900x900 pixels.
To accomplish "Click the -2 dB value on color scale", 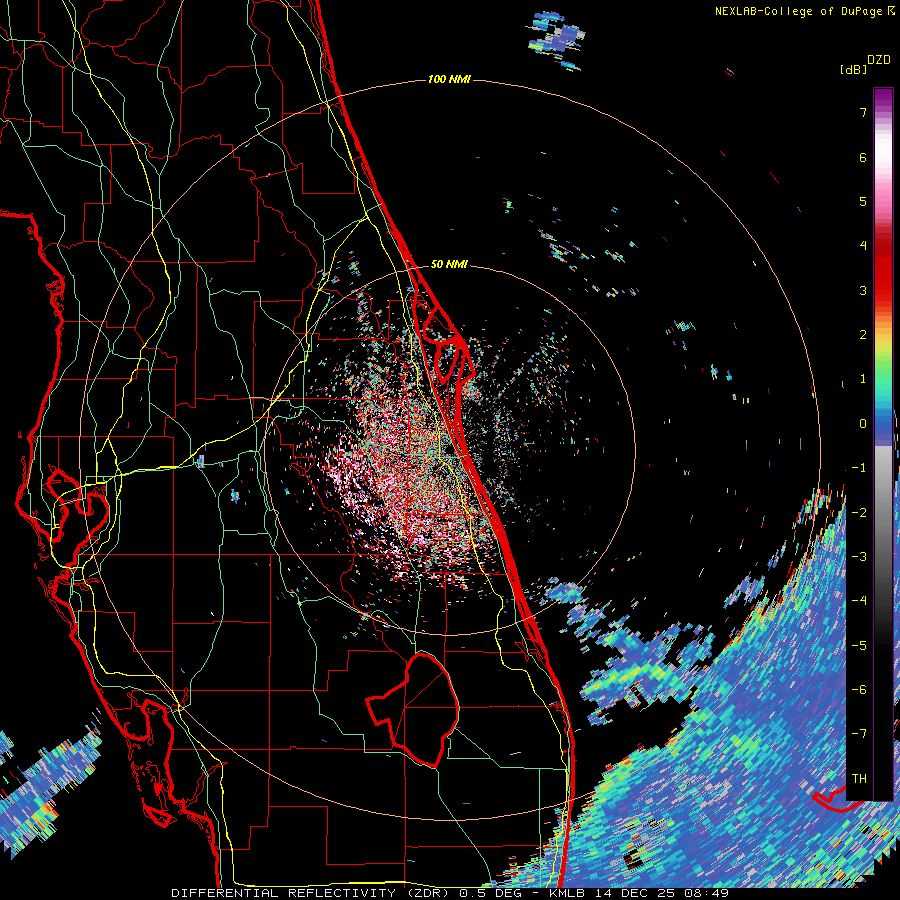I will coord(859,512).
